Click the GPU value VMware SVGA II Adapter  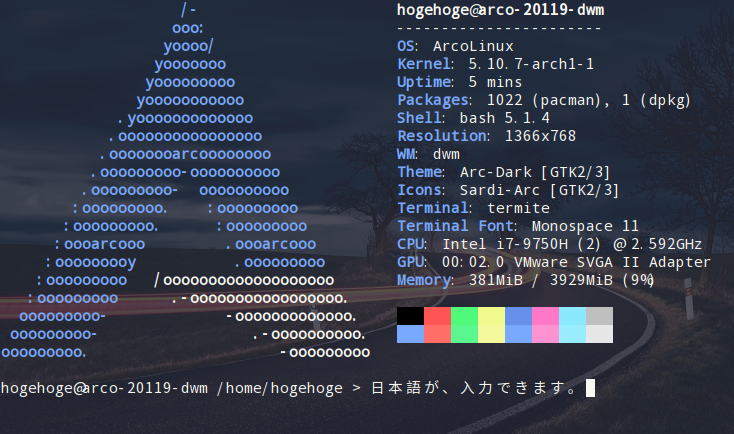point(612,262)
